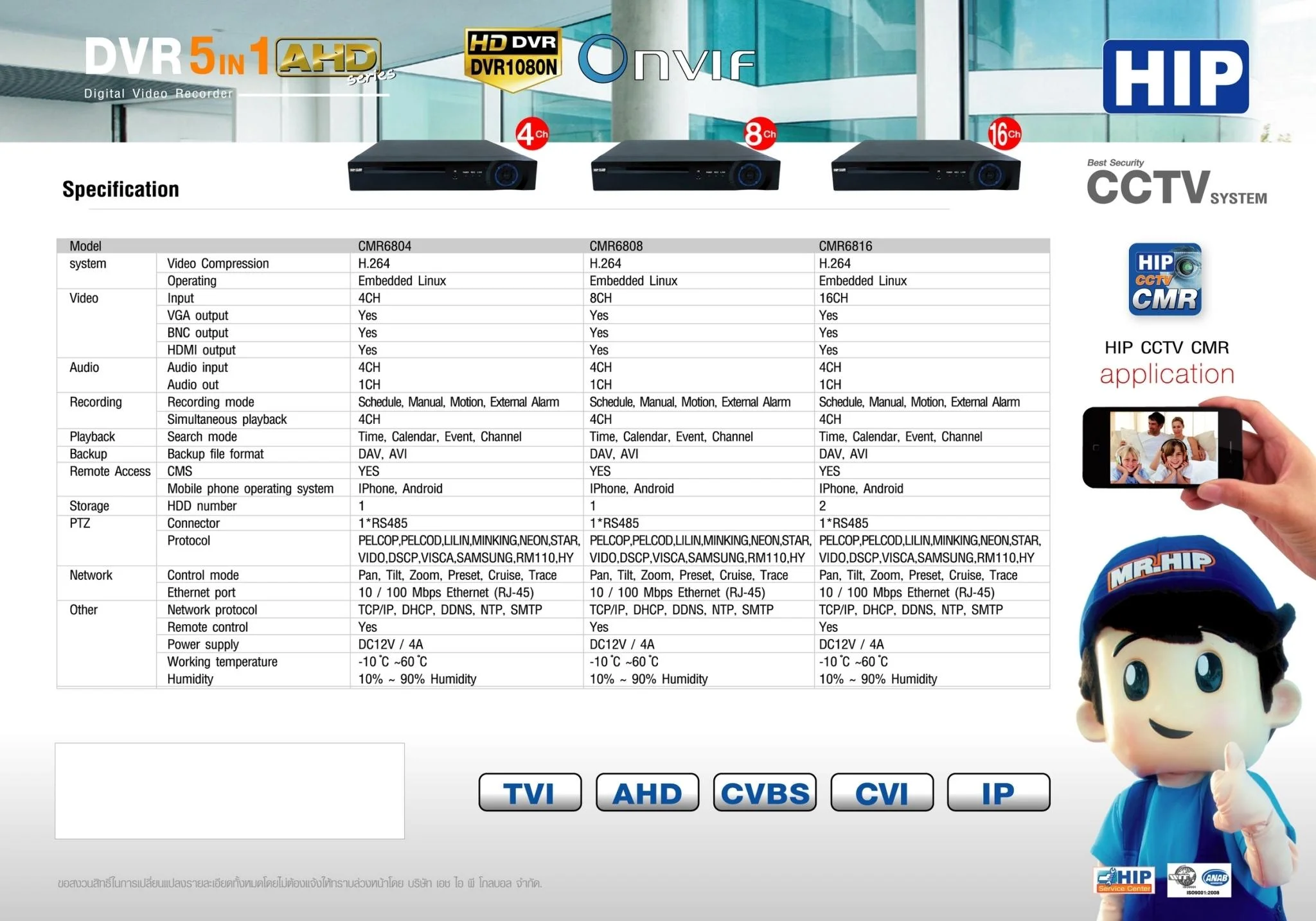Viewport: 1316px width, 921px height.
Task: Click the blue HIP logo
Action: (x=1175, y=76)
